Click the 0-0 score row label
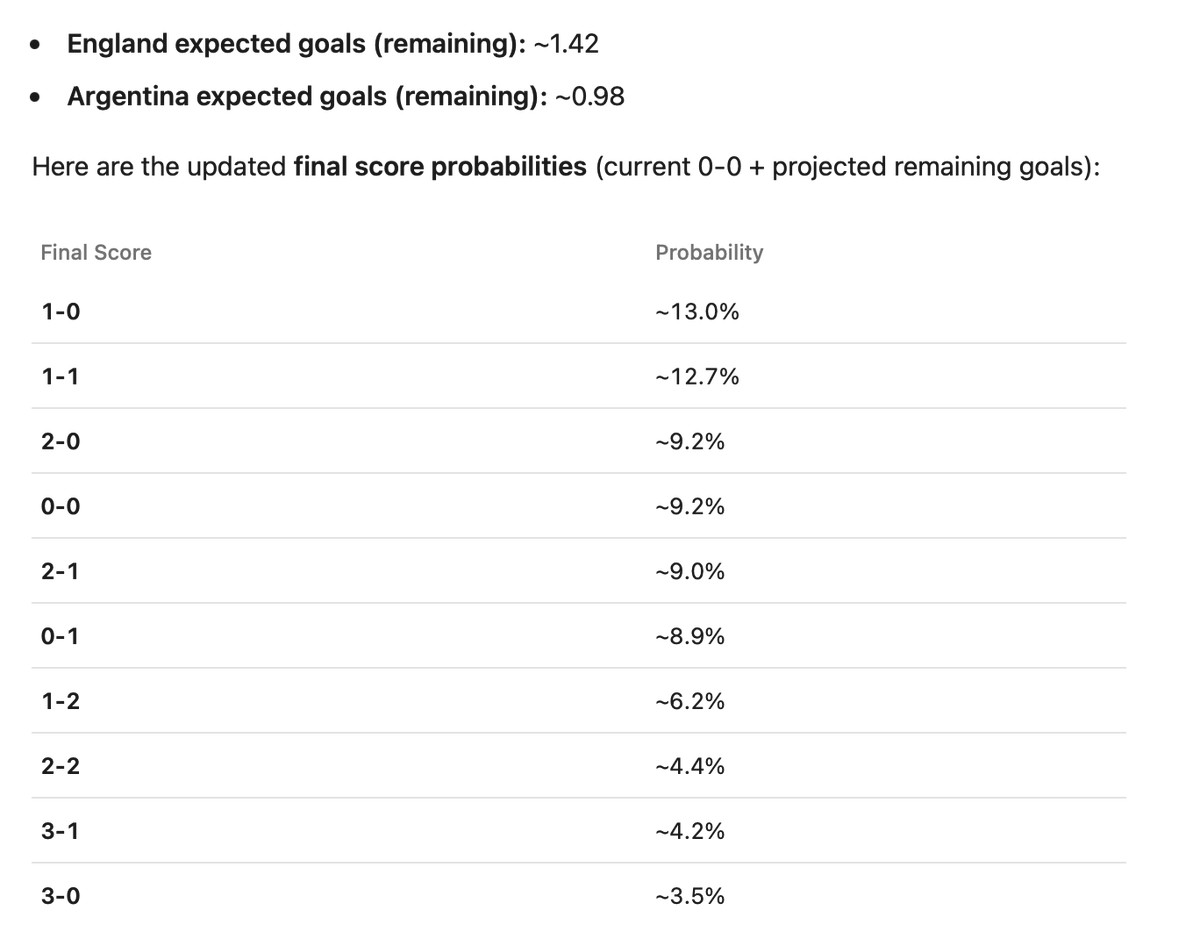The width and height of the screenshot is (1200, 946). 60,507
